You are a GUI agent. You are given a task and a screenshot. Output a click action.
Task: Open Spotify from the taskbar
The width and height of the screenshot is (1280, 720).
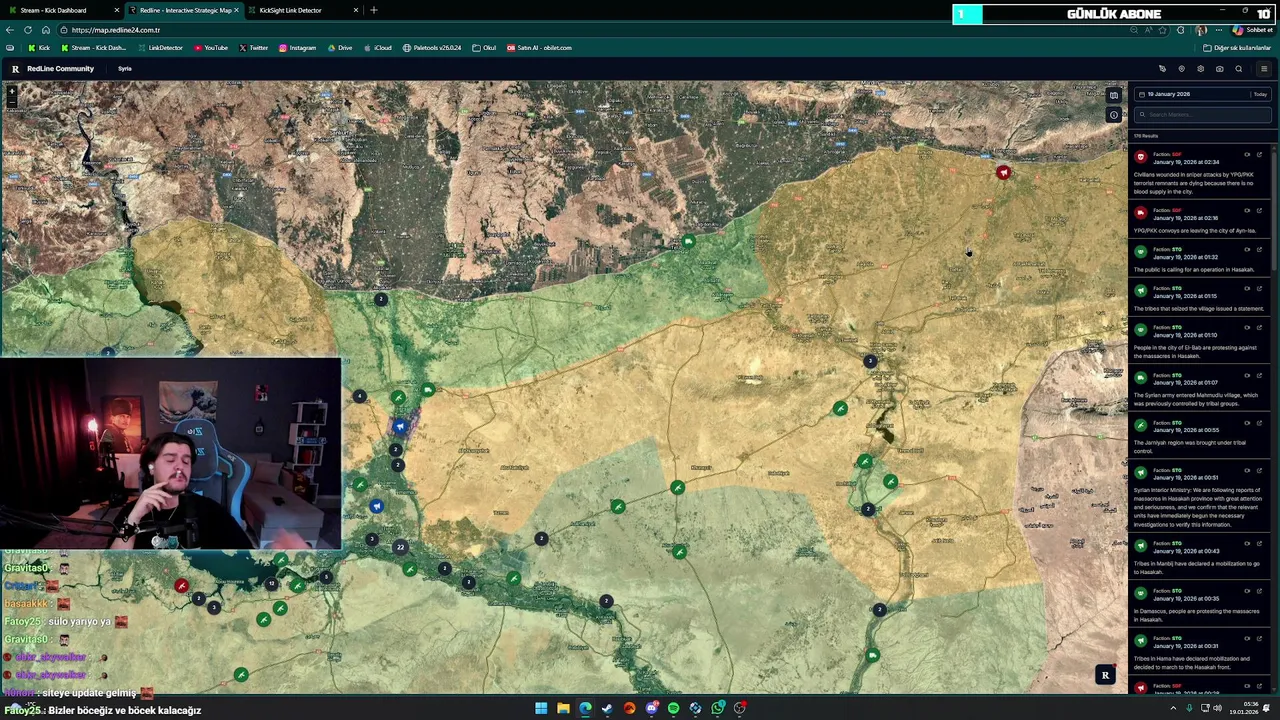click(673, 708)
